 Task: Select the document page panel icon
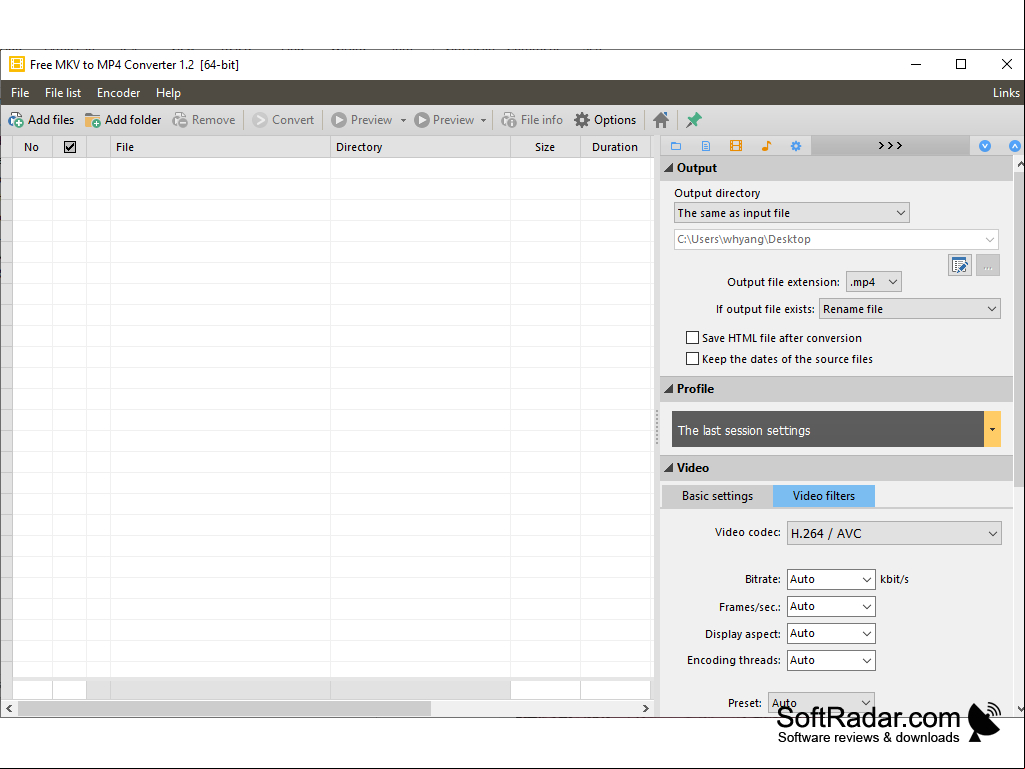click(706, 146)
